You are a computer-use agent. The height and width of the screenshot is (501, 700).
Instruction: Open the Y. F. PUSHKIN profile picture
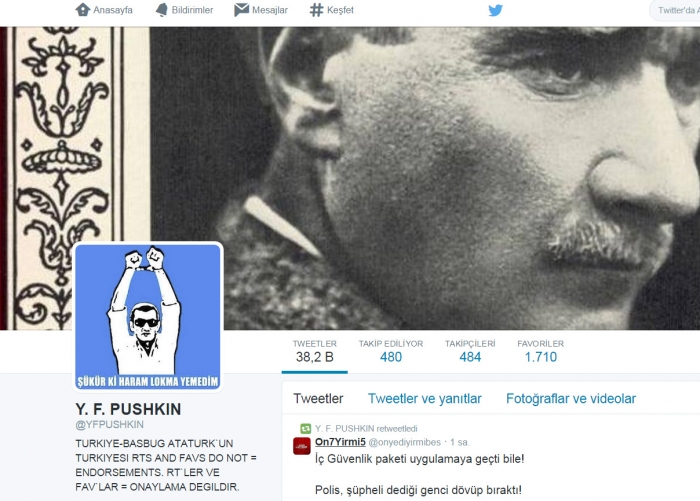[148, 317]
